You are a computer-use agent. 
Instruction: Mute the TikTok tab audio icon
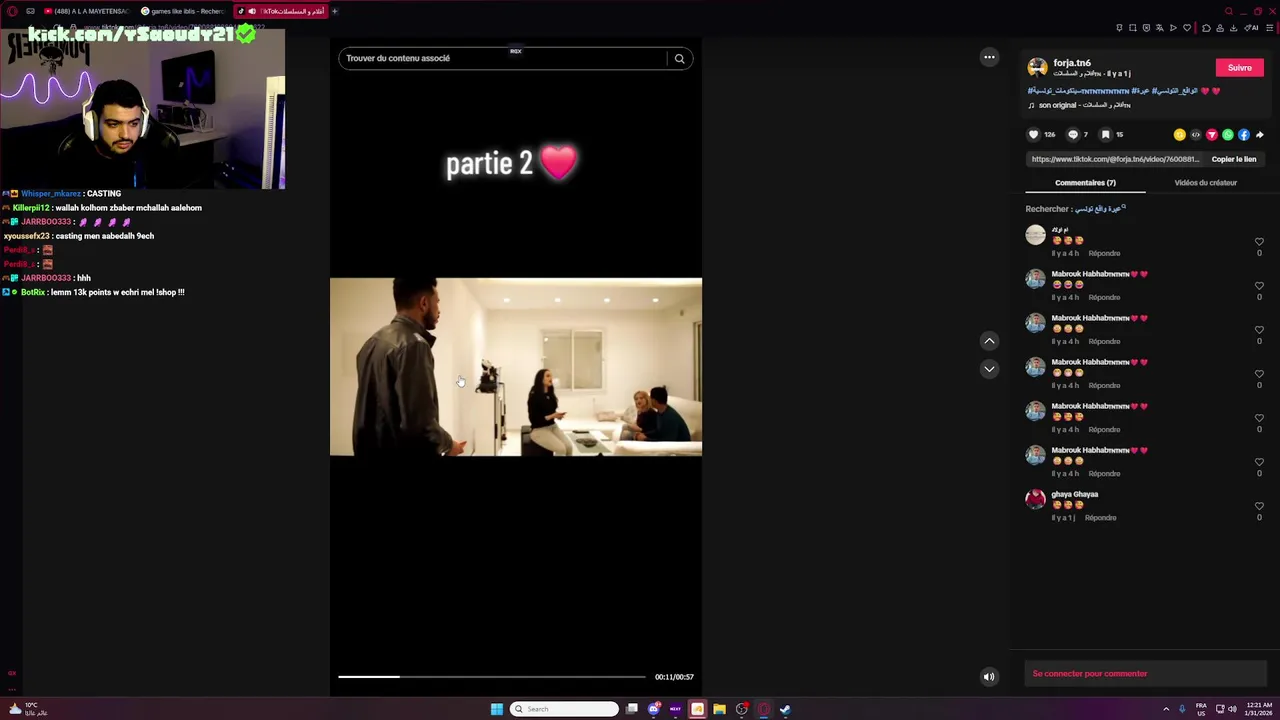tap(251, 11)
